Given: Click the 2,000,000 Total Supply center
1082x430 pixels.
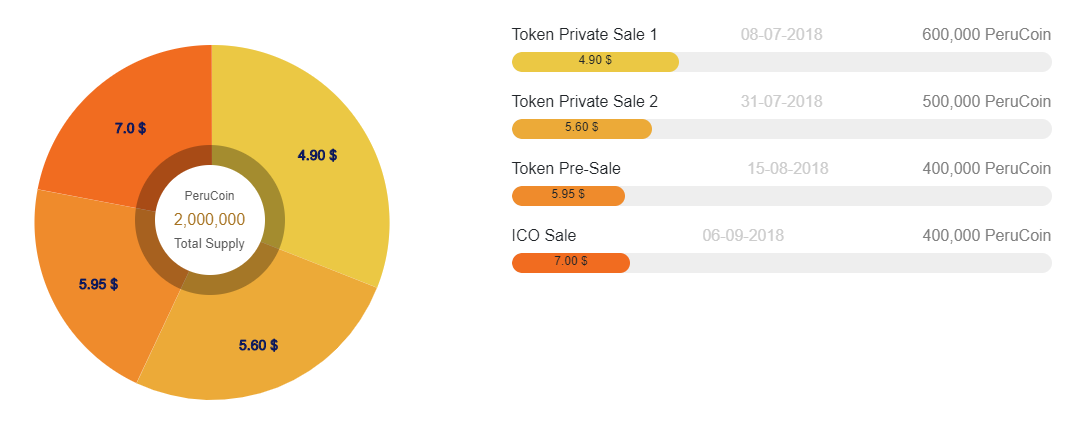Looking at the screenshot, I should click(x=209, y=219).
